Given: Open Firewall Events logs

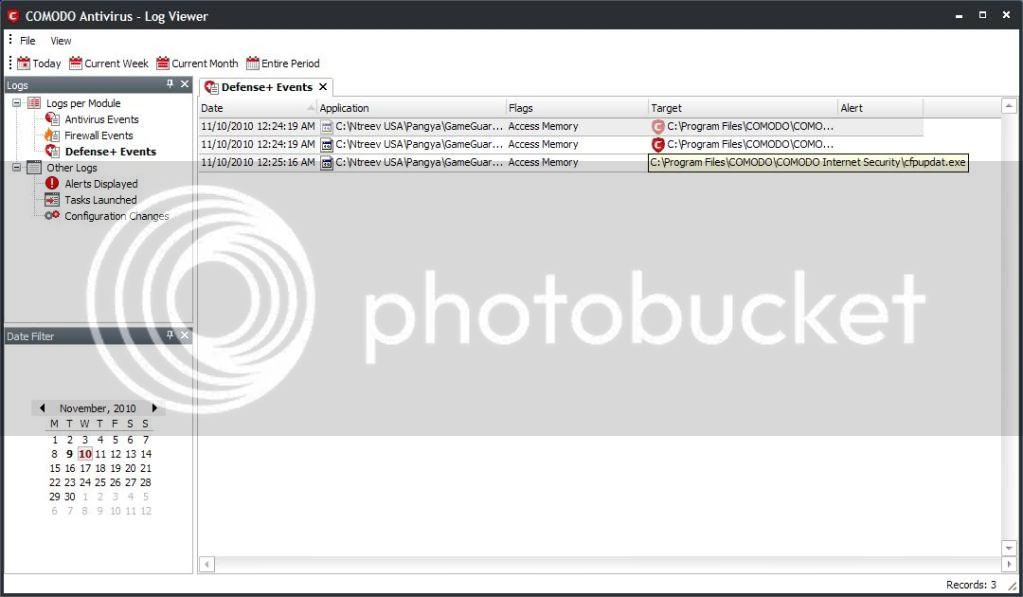Looking at the screenshot, I should pyautogui.click(x=99, y=136).
